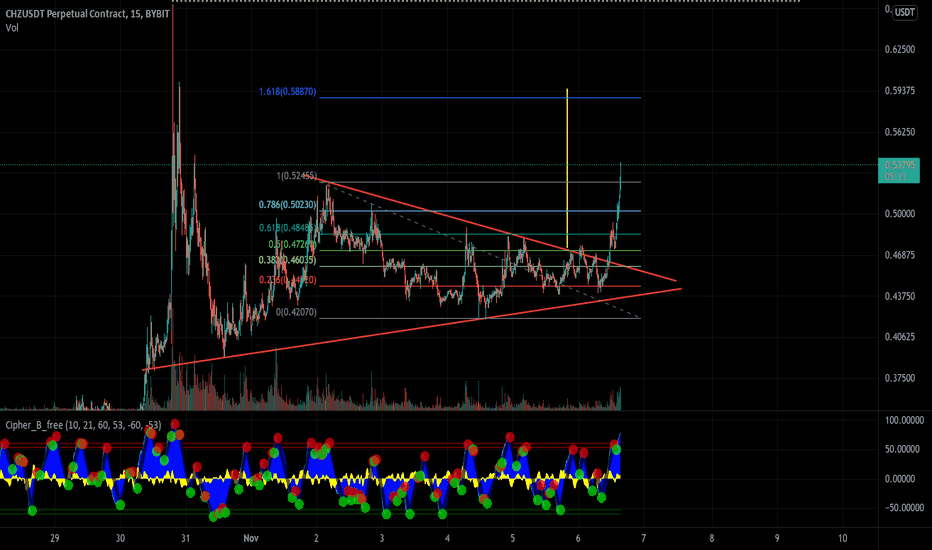The height and width of the screenshot is (550, 932).
Task: Click the 0.56250 price axis label
Action: tap(900, 132)
